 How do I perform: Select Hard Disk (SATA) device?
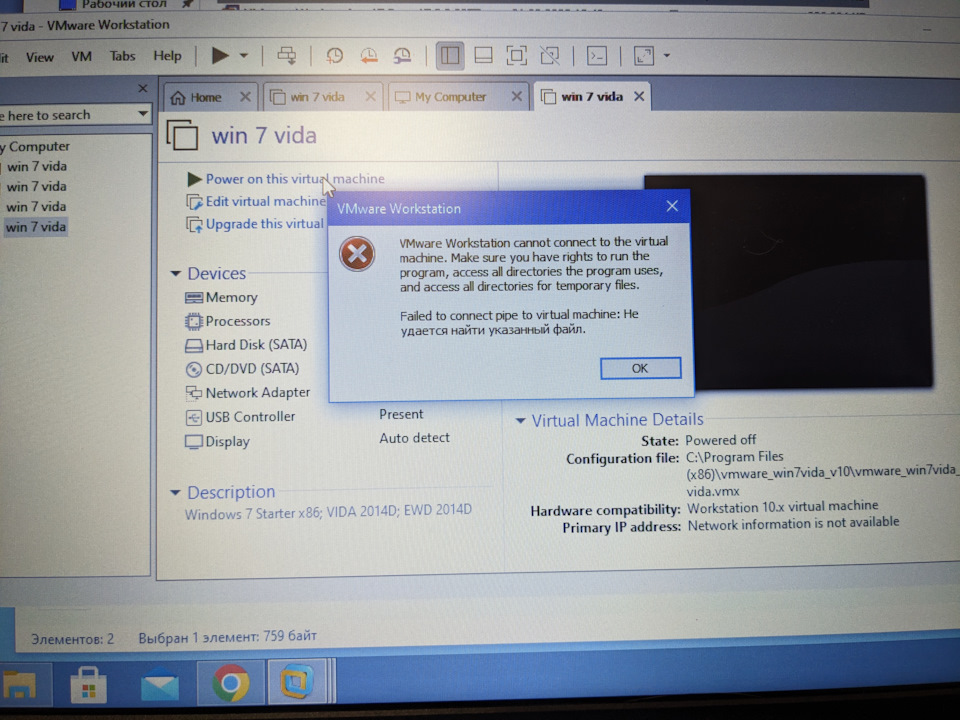[x=255, y=345]
